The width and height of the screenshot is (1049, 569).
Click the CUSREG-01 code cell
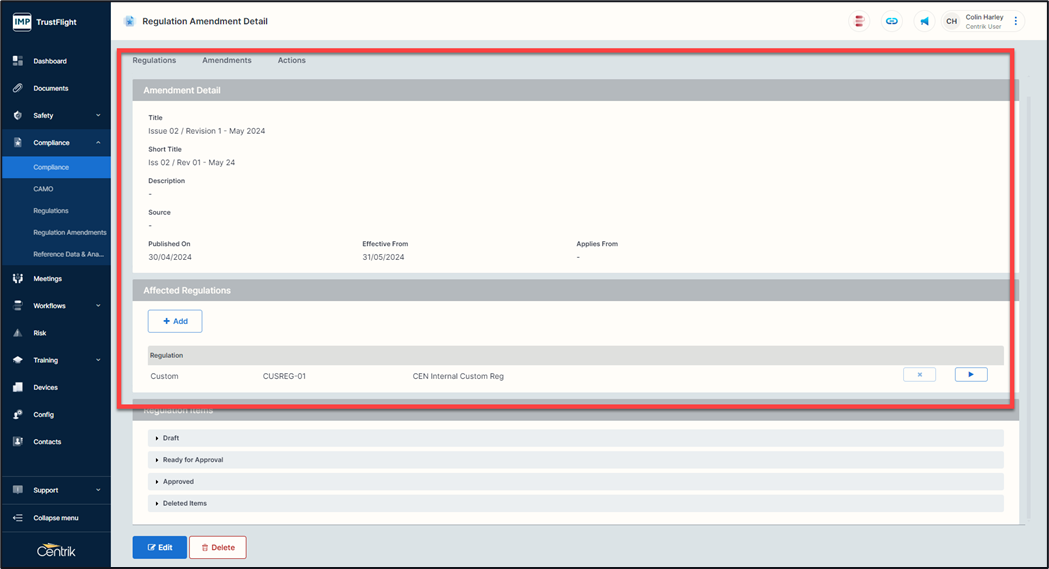click(284, 376)
